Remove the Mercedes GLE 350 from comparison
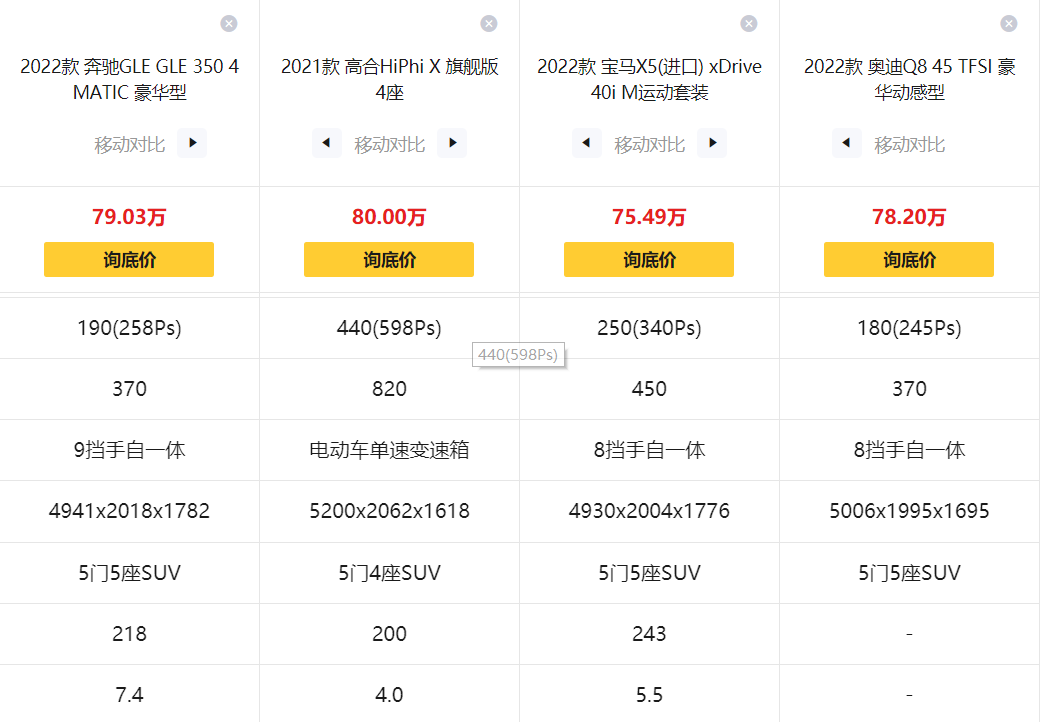Screen dimensions: 1040x722 coord(229,23)
